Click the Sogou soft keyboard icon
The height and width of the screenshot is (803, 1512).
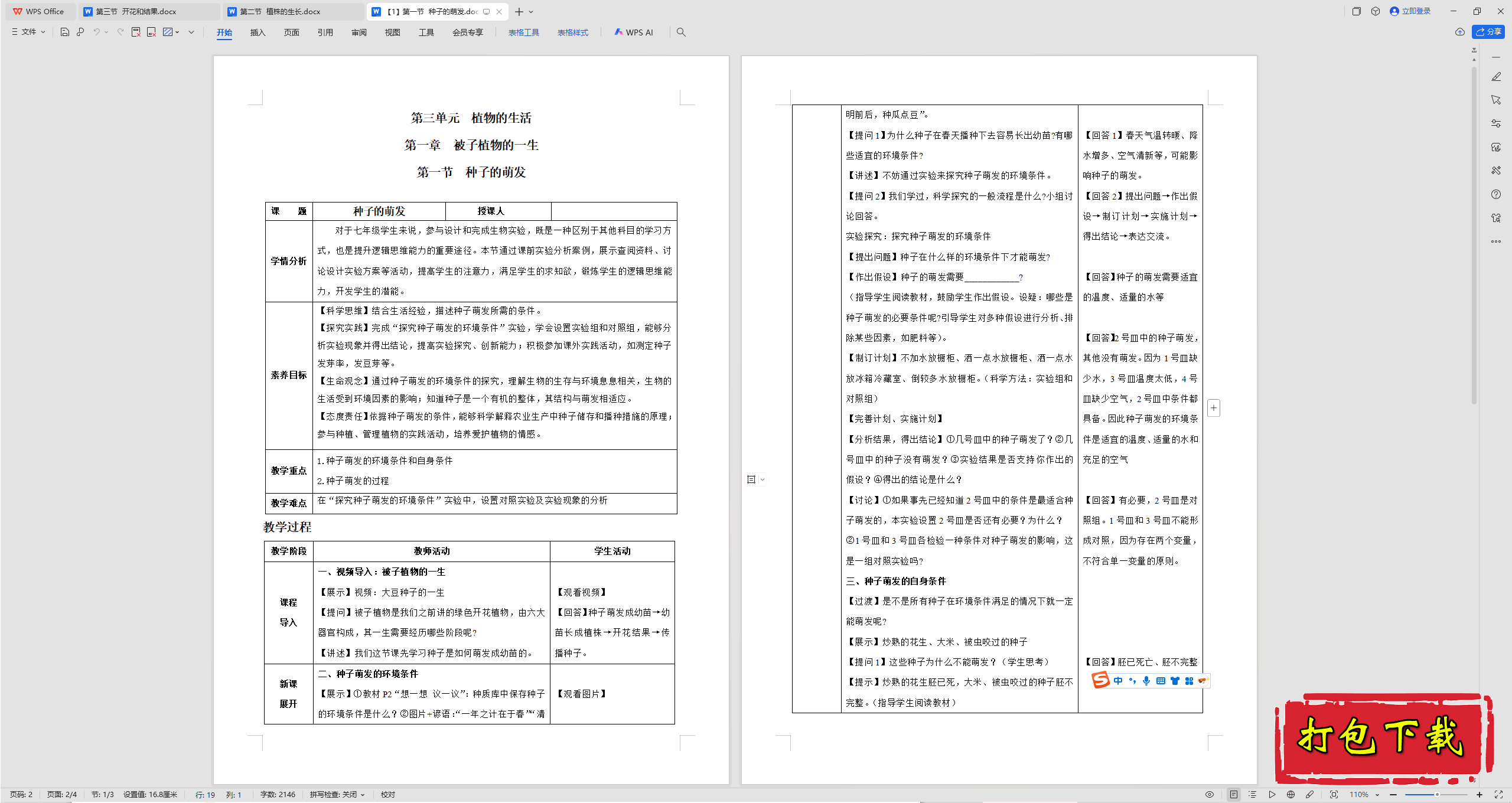click(x=1161, y=681)
